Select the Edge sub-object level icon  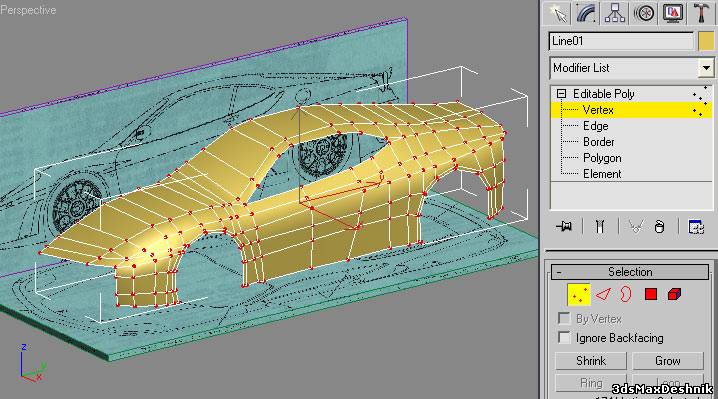(x=603, y=294)
